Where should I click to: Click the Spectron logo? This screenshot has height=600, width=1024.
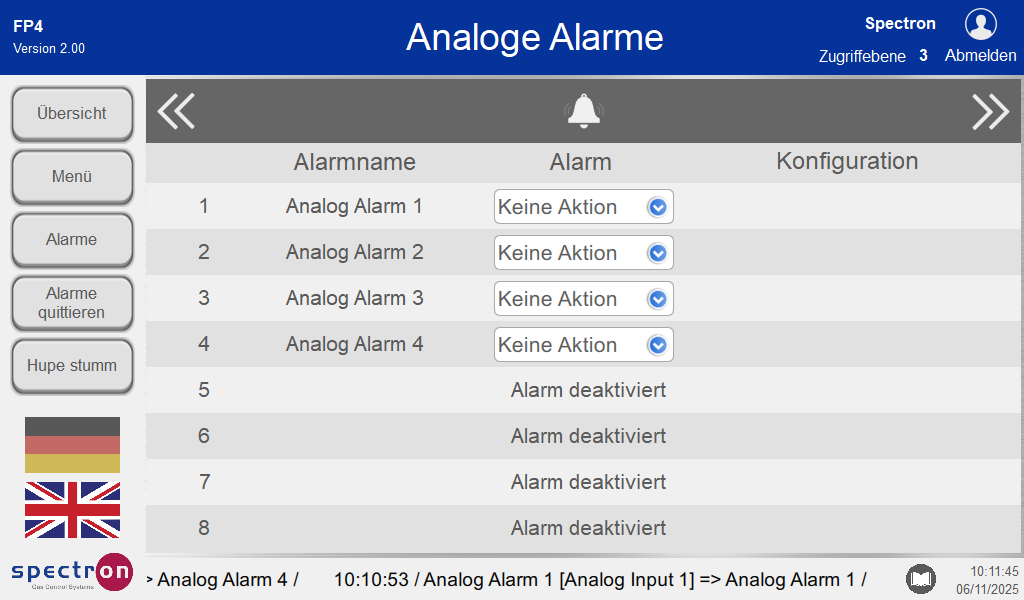click(x=72, y=572)
